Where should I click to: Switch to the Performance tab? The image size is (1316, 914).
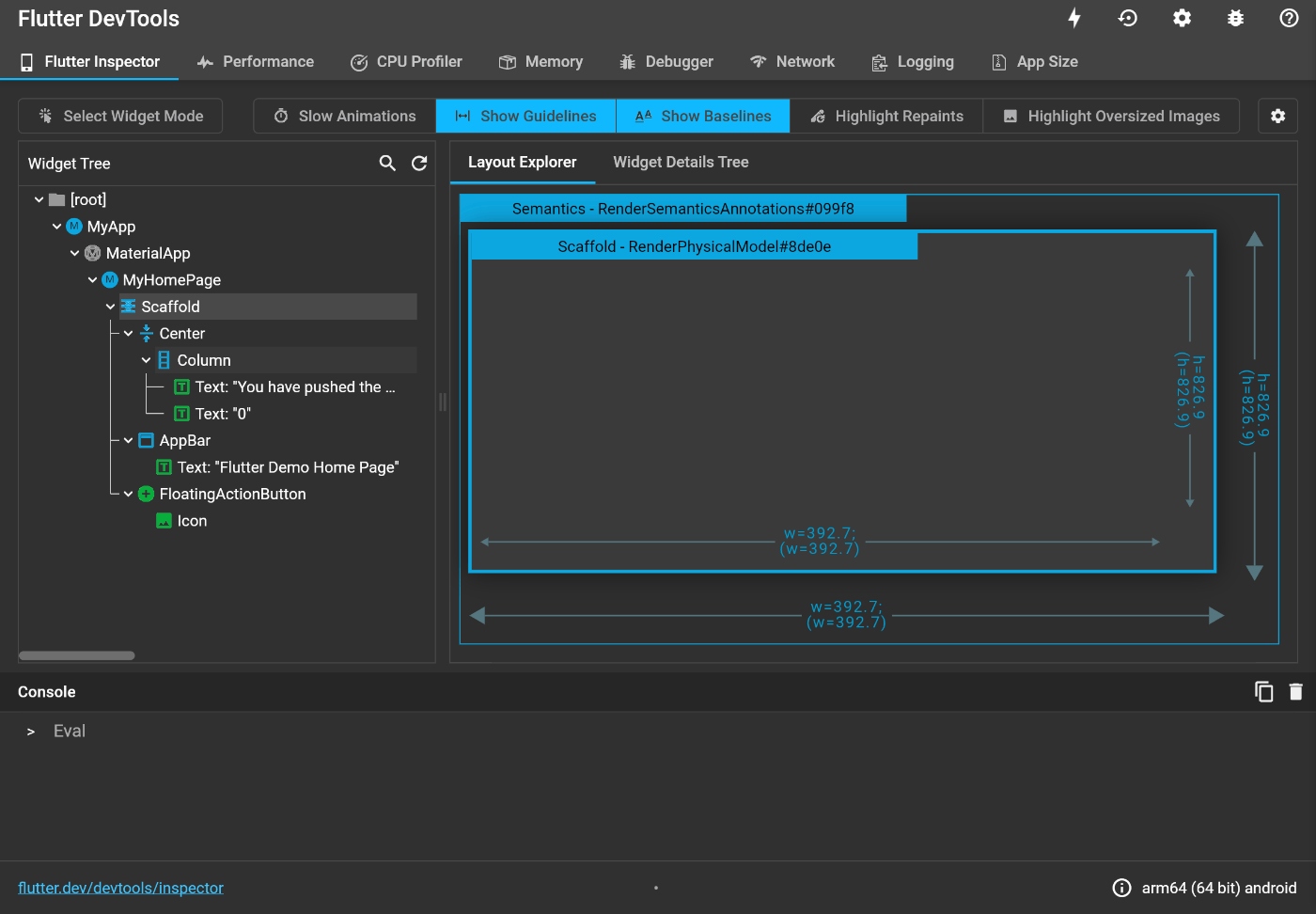(x=256, y=61)
